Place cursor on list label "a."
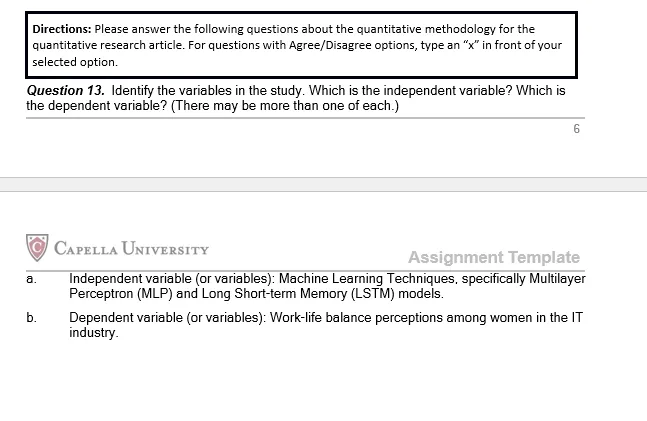 click(x=33, y=279)
